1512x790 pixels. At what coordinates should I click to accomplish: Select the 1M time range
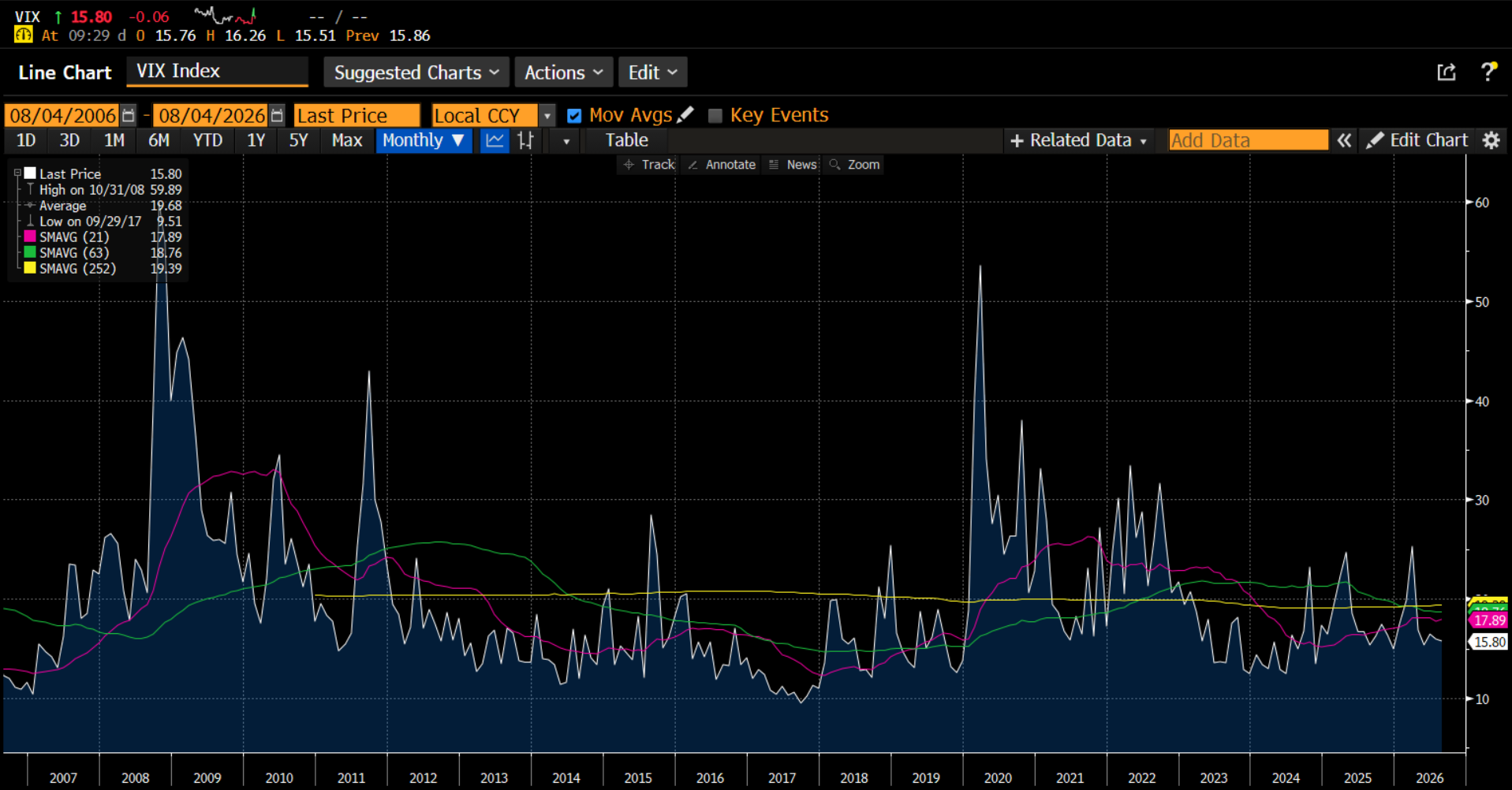114,140
